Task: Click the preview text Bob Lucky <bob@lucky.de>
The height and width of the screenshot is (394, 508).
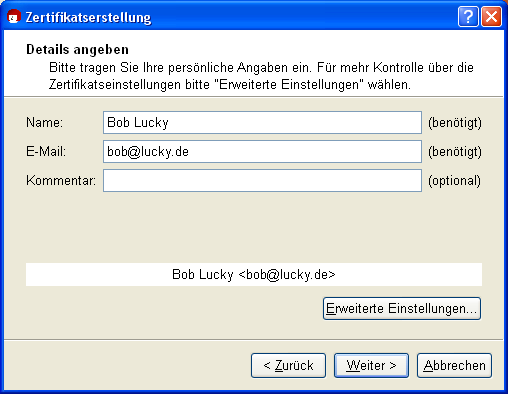Action: pos(254,275)
